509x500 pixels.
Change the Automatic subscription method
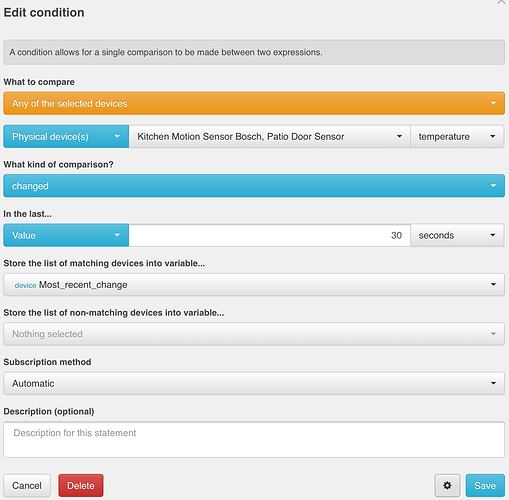tap(254, 383)
